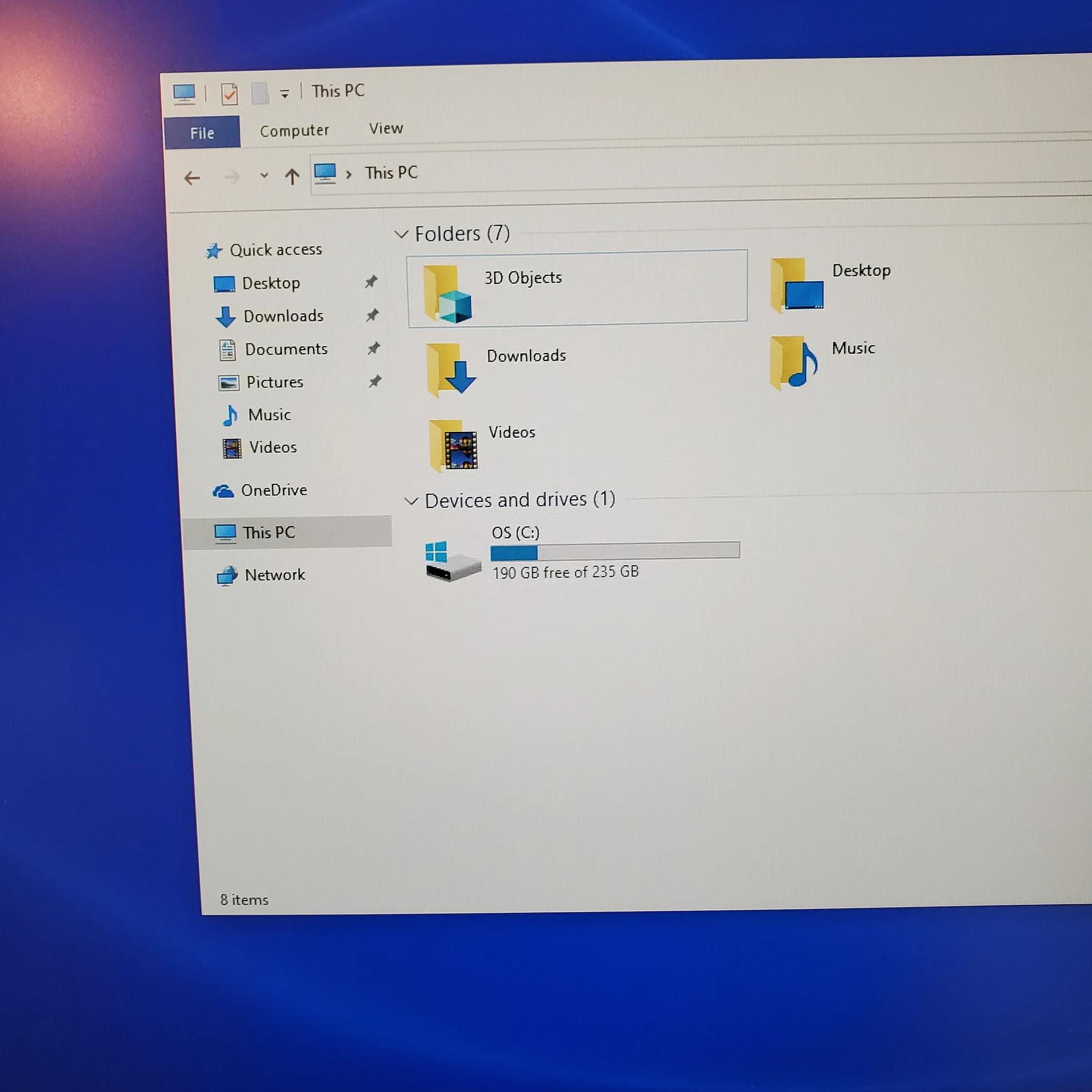The image size is (1092, 1092).
Task: Select Documents in the navigation pane
Action: [x=286, y=349]
